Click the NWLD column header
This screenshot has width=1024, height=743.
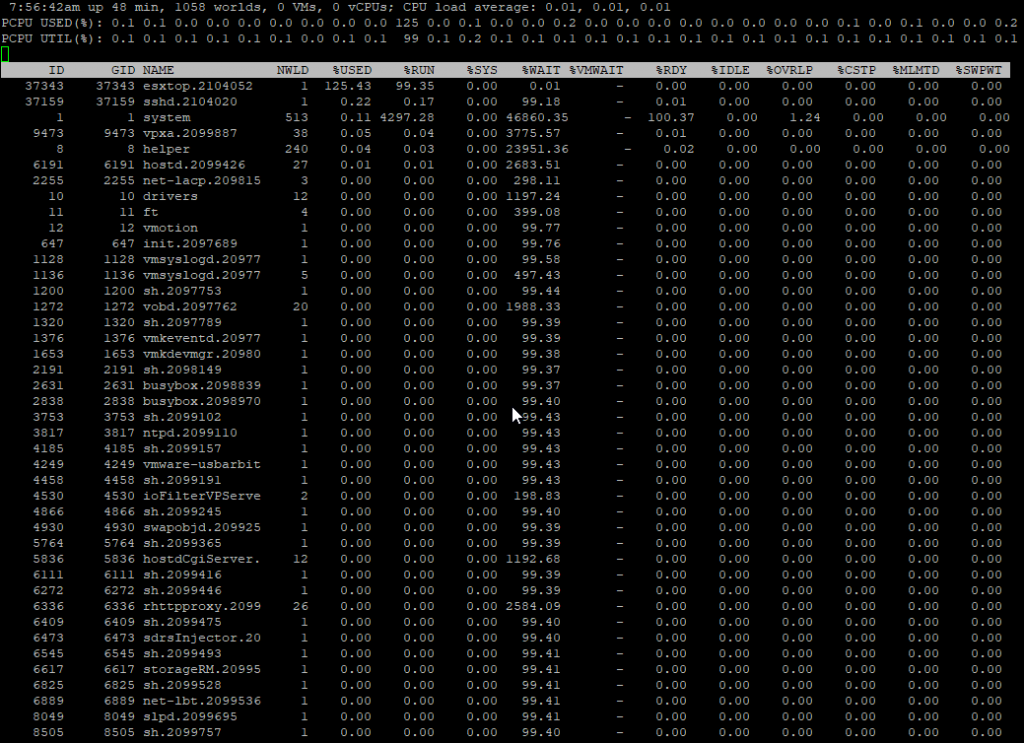(293, 70)
